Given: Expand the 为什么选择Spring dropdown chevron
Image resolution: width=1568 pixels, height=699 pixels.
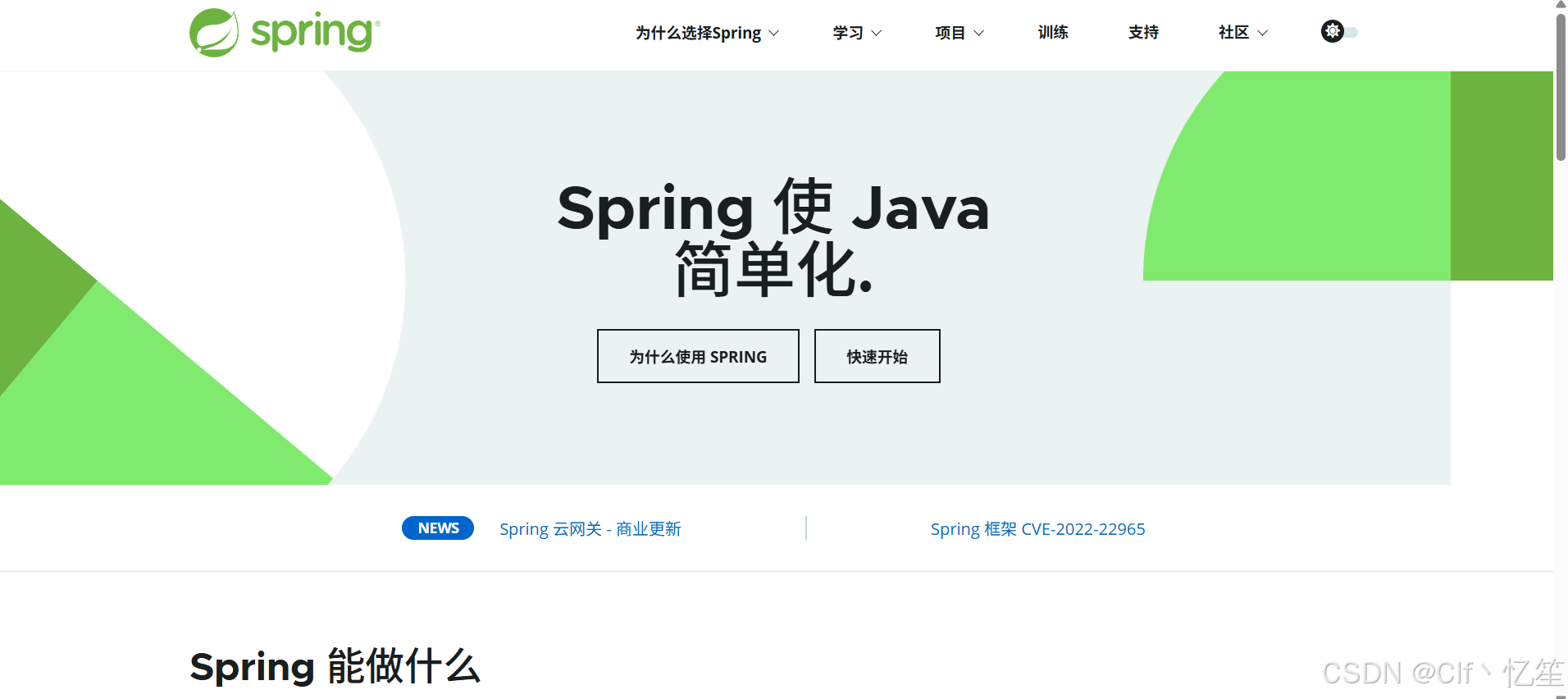Looking at the screenshot, I should (x=773, y=34).
